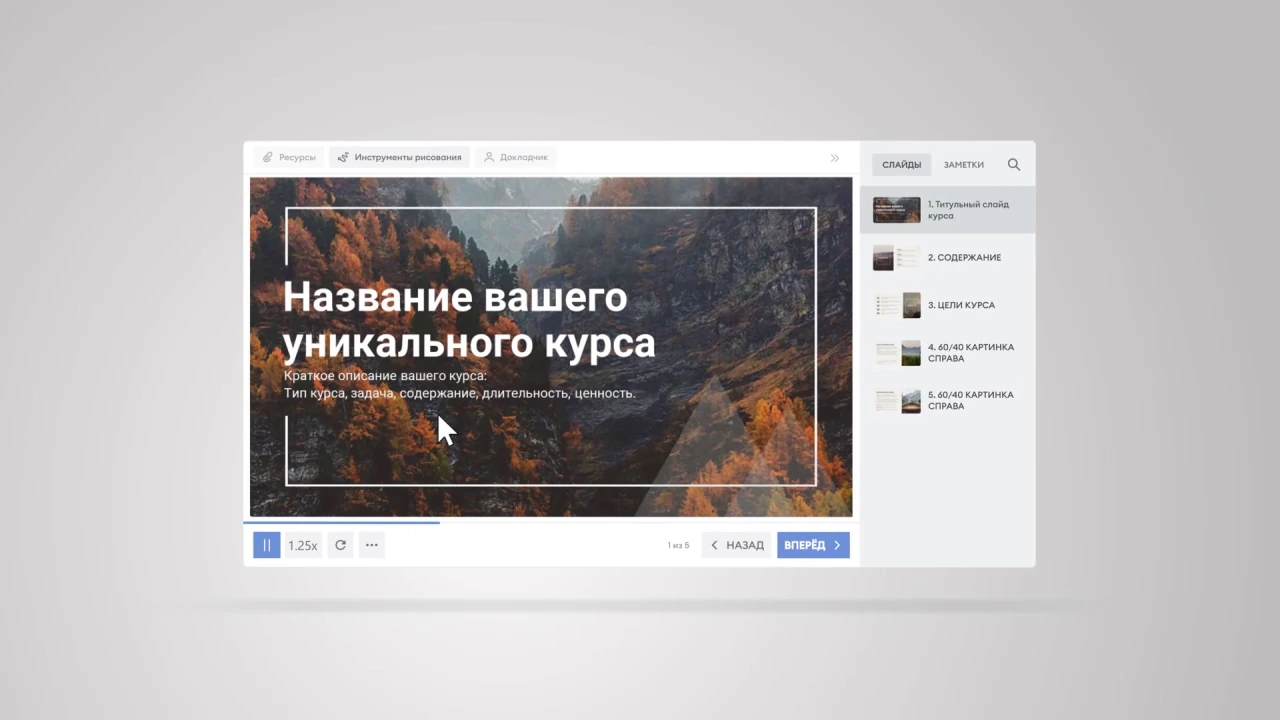Select slide thumbnail 5 КАРТИНКА СПРАВА
This screenshot has width=1280, height=720.
pyautogui.click(x=897, y=401)
